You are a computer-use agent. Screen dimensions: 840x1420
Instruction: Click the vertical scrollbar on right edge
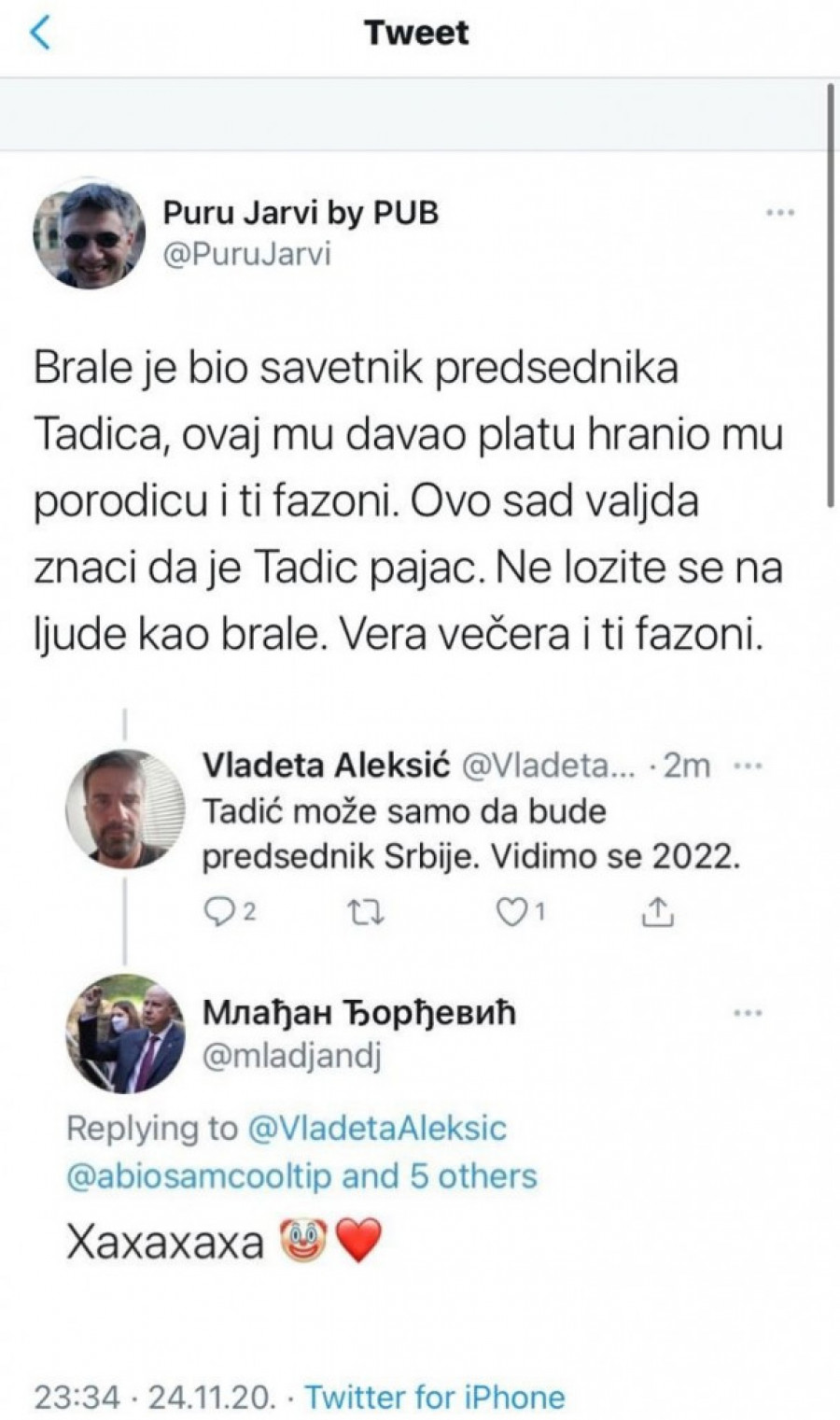[831, 294]
